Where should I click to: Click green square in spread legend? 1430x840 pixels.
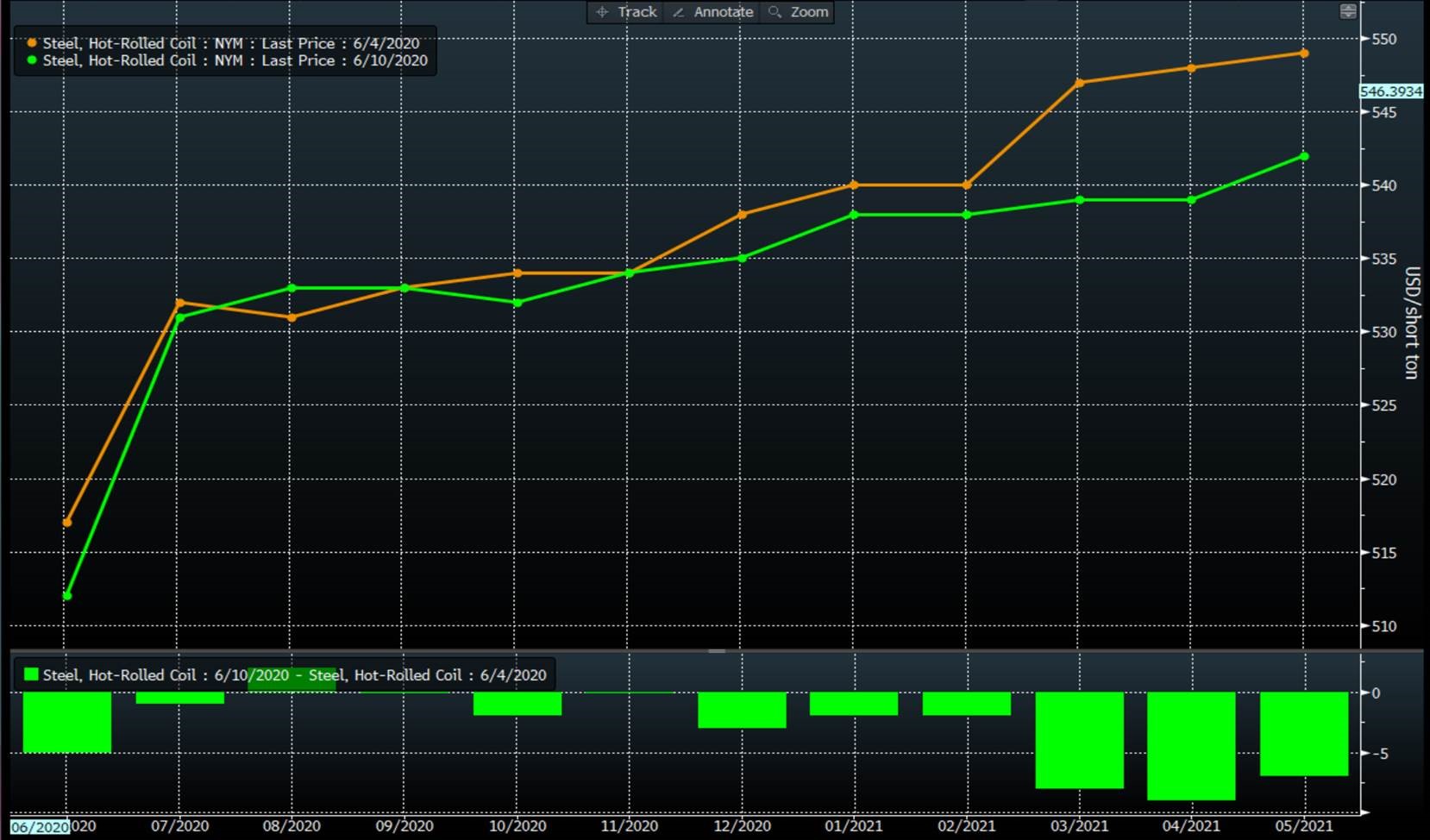click(x=32, y=674)
